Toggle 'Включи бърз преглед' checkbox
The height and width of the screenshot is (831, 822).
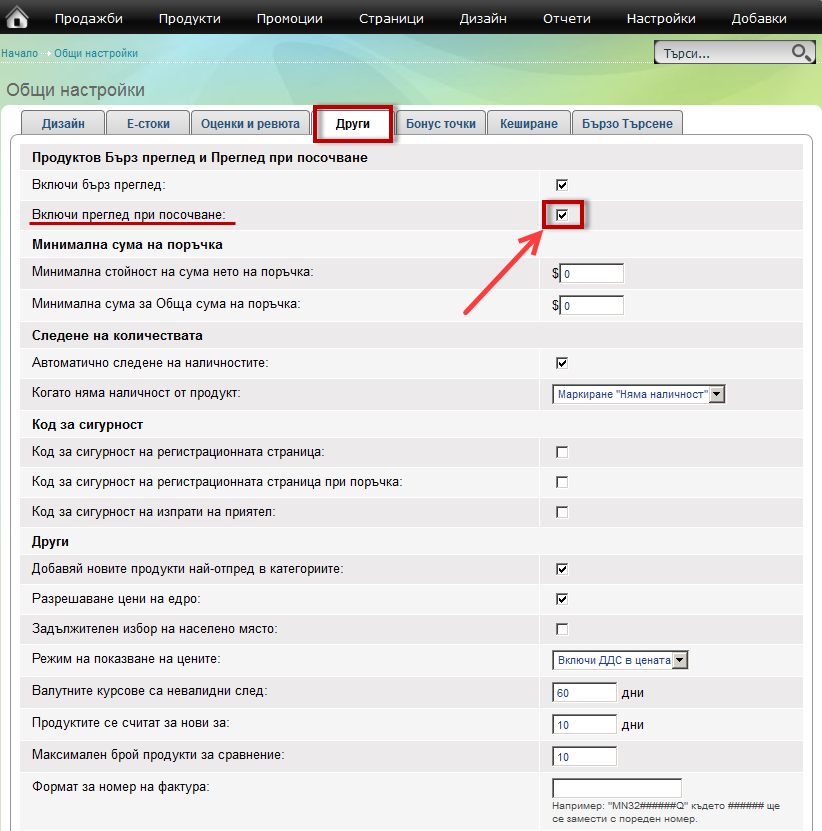[562, 185]
